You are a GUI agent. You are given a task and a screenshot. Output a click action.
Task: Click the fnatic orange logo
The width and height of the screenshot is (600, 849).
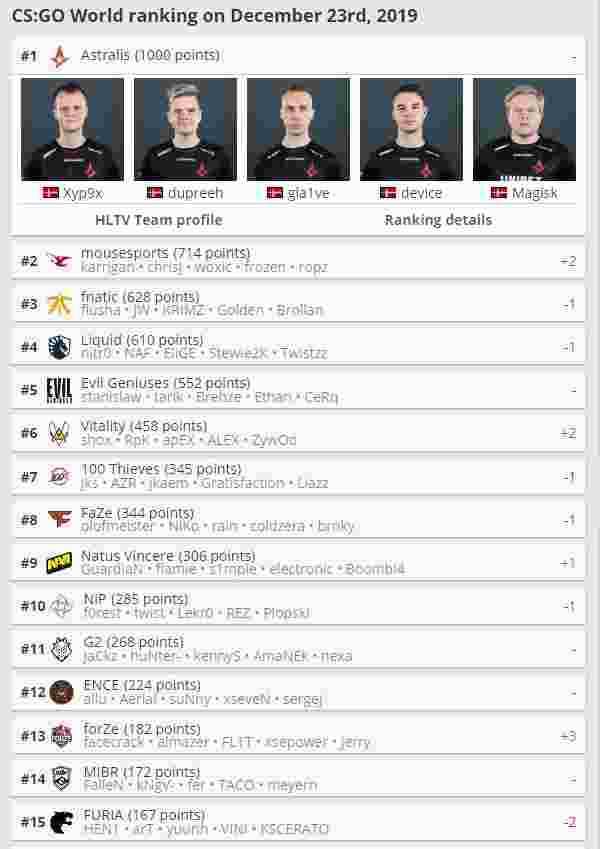(59, 304)
